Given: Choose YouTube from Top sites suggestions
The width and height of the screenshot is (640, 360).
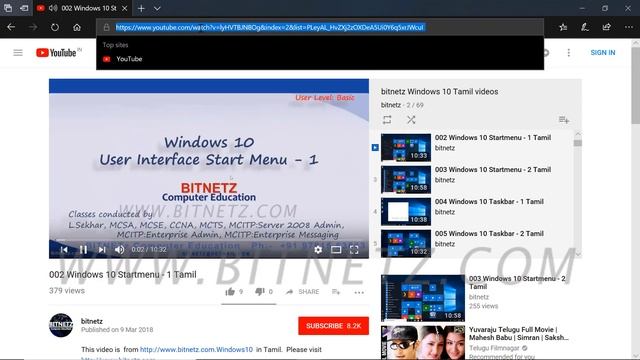Looking at the screenshot, I should coord(320,59).
